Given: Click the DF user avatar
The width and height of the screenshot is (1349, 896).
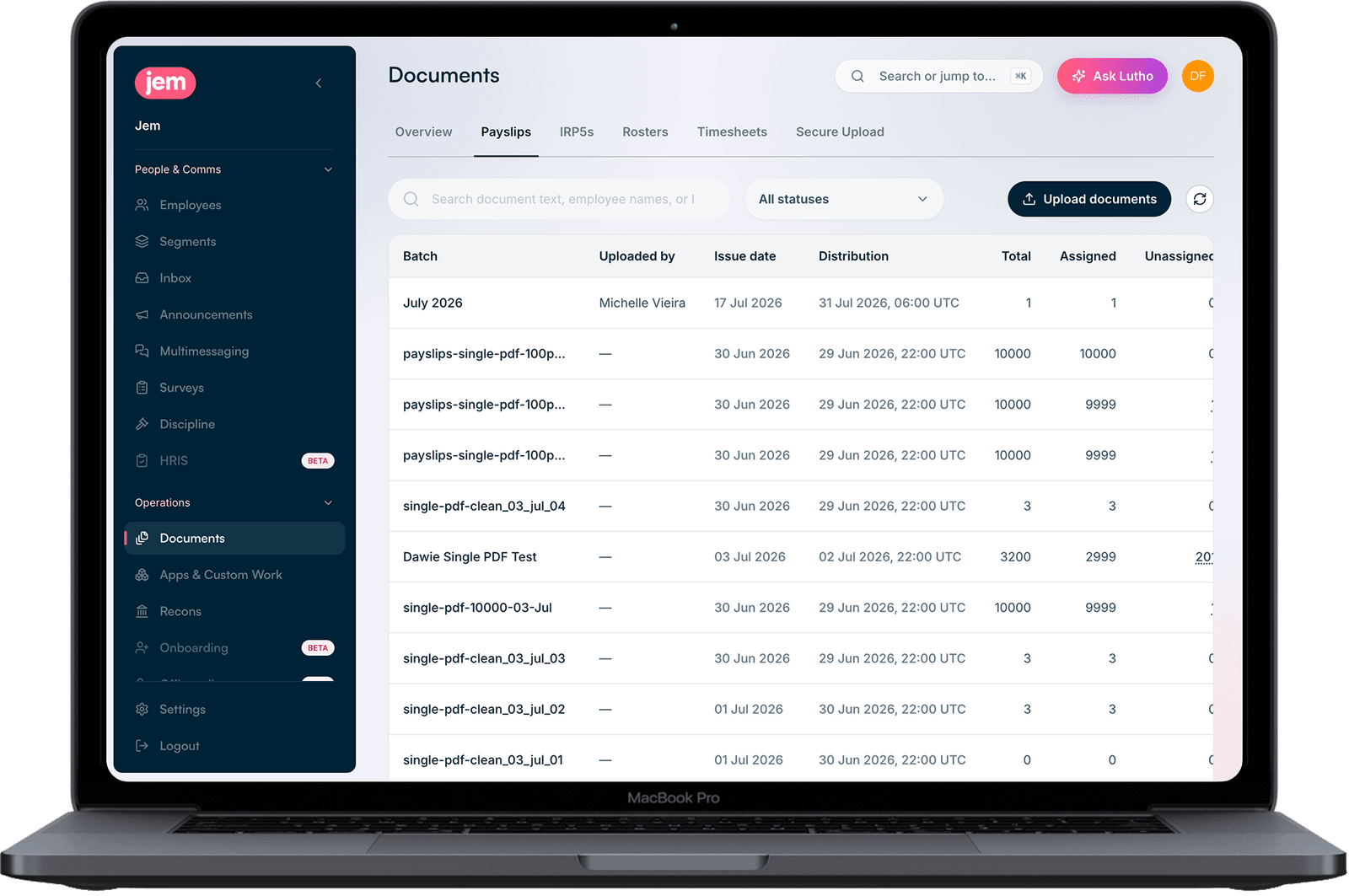Looking at the screenshot, I should coord(1197,76).
